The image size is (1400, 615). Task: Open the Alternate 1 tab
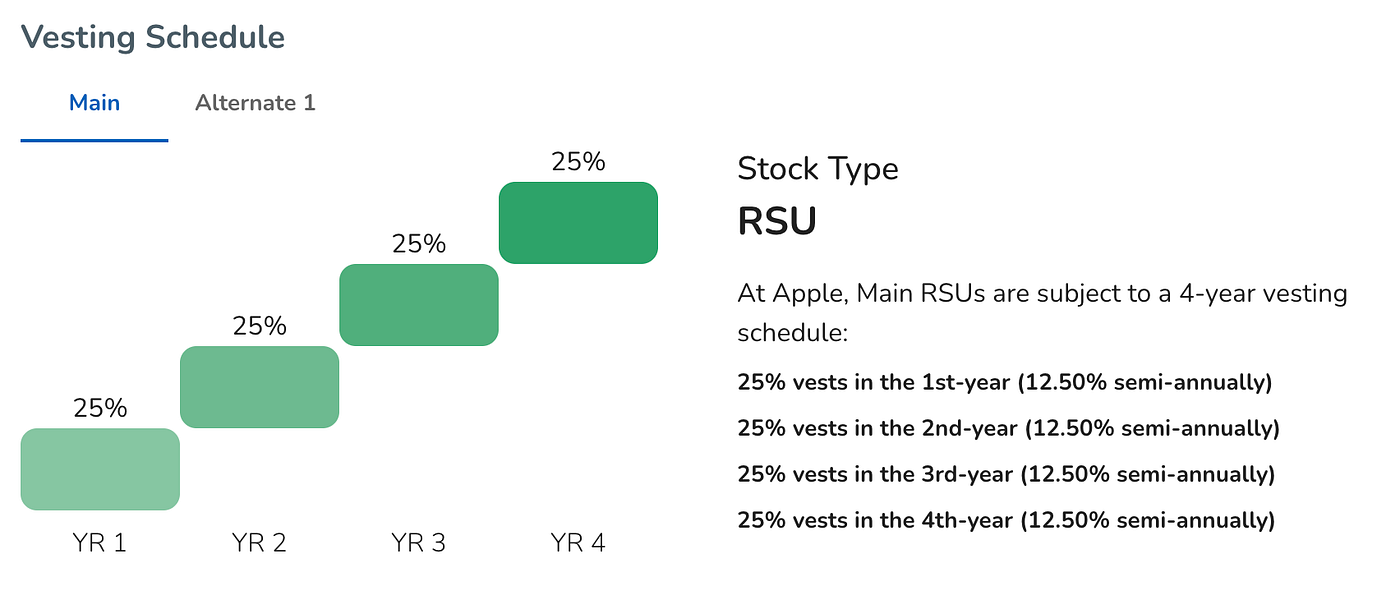(x=255, y=103)
